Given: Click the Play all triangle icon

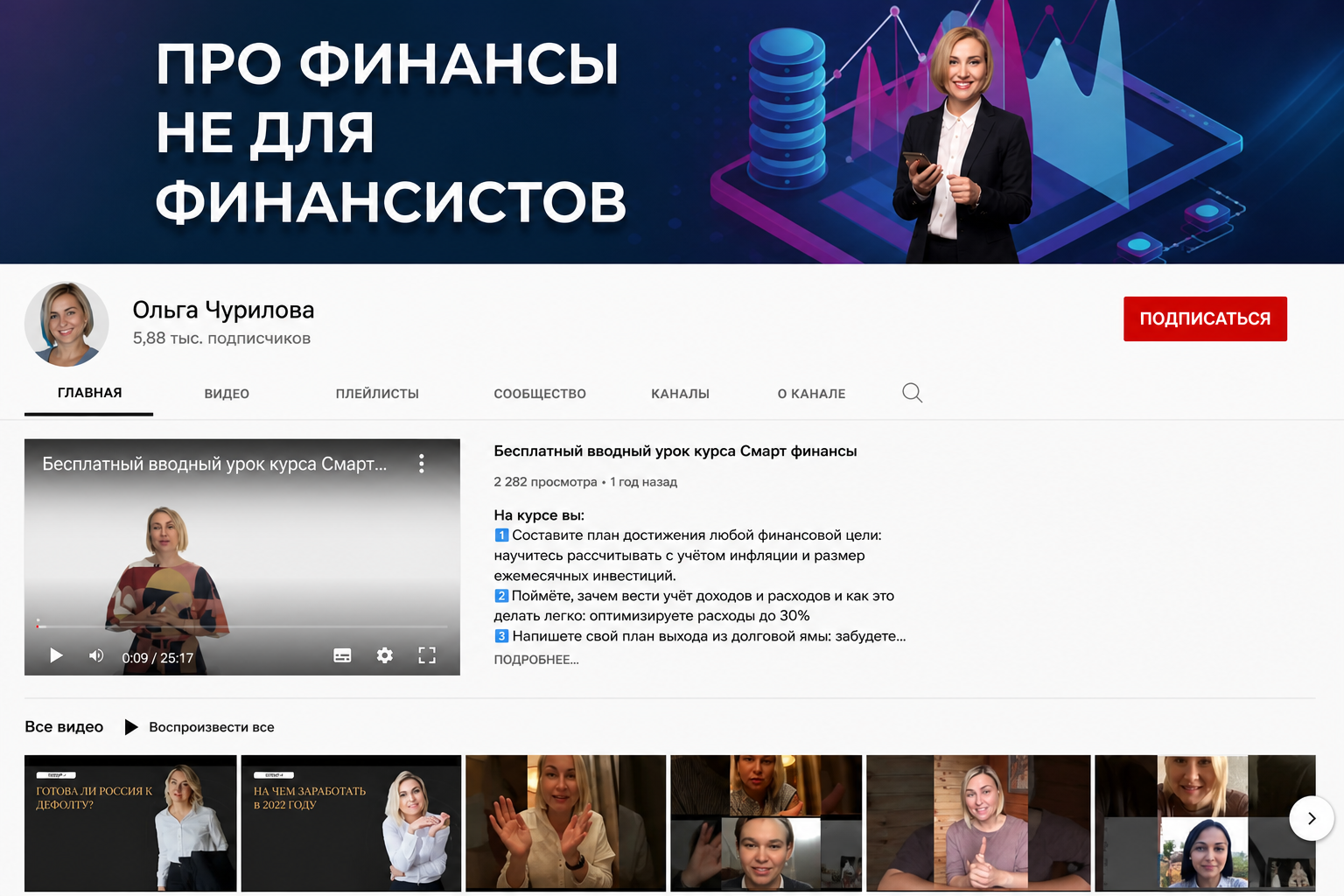Looking at the screenshot, I should 131,727.
